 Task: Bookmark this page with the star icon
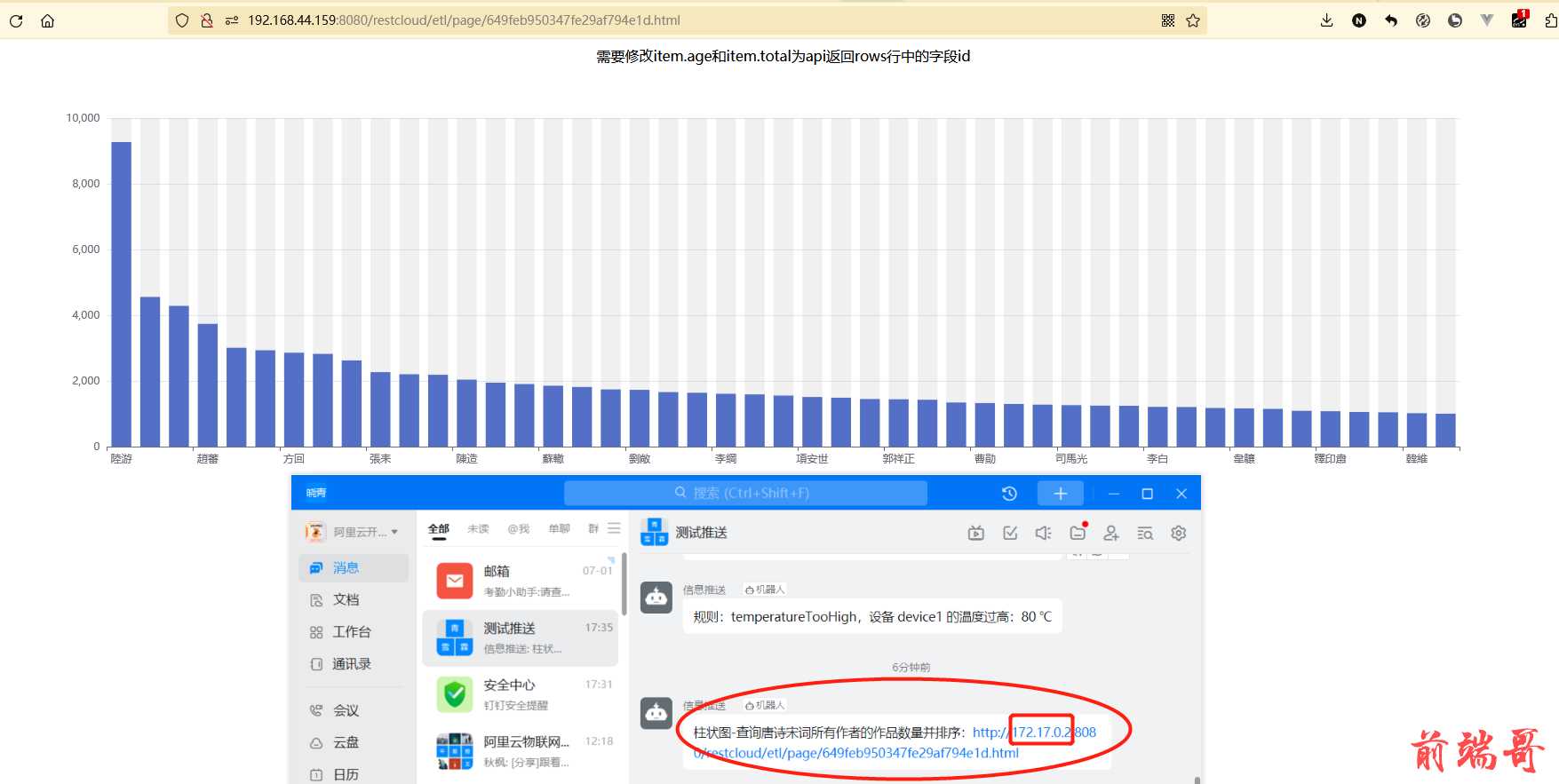tap(1193, 20)
